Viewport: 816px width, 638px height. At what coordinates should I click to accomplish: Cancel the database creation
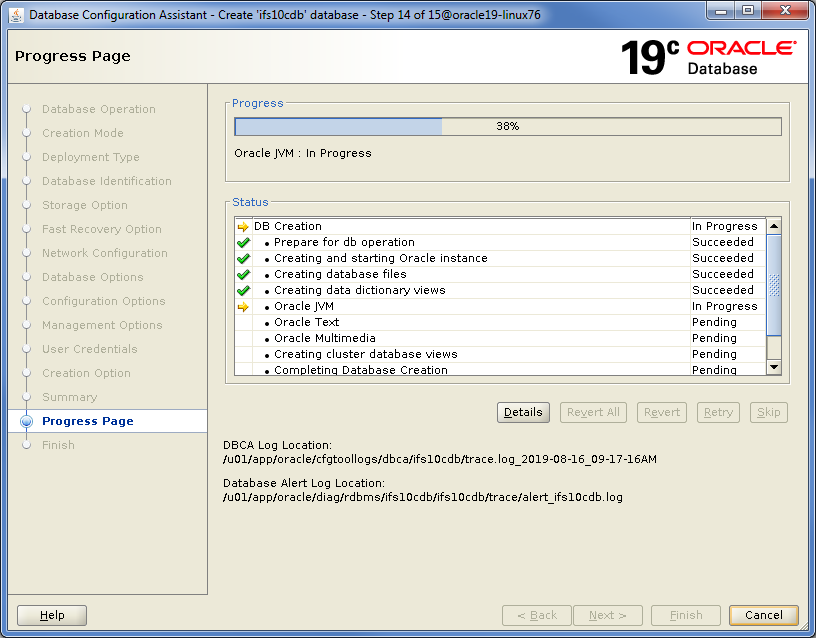point(763,615)
